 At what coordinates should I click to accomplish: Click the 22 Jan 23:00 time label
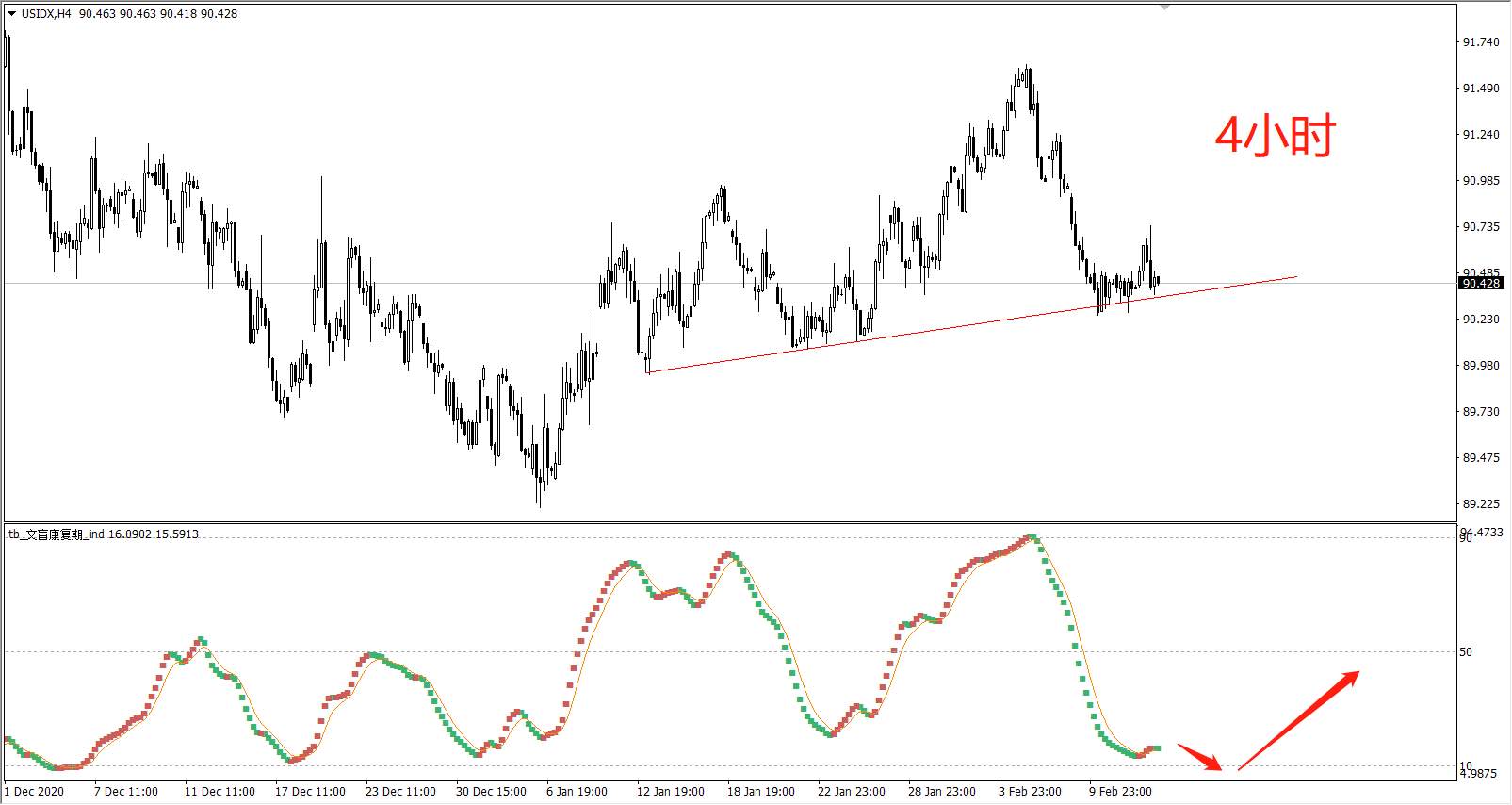pyautogui.click(x=852, y=792)
